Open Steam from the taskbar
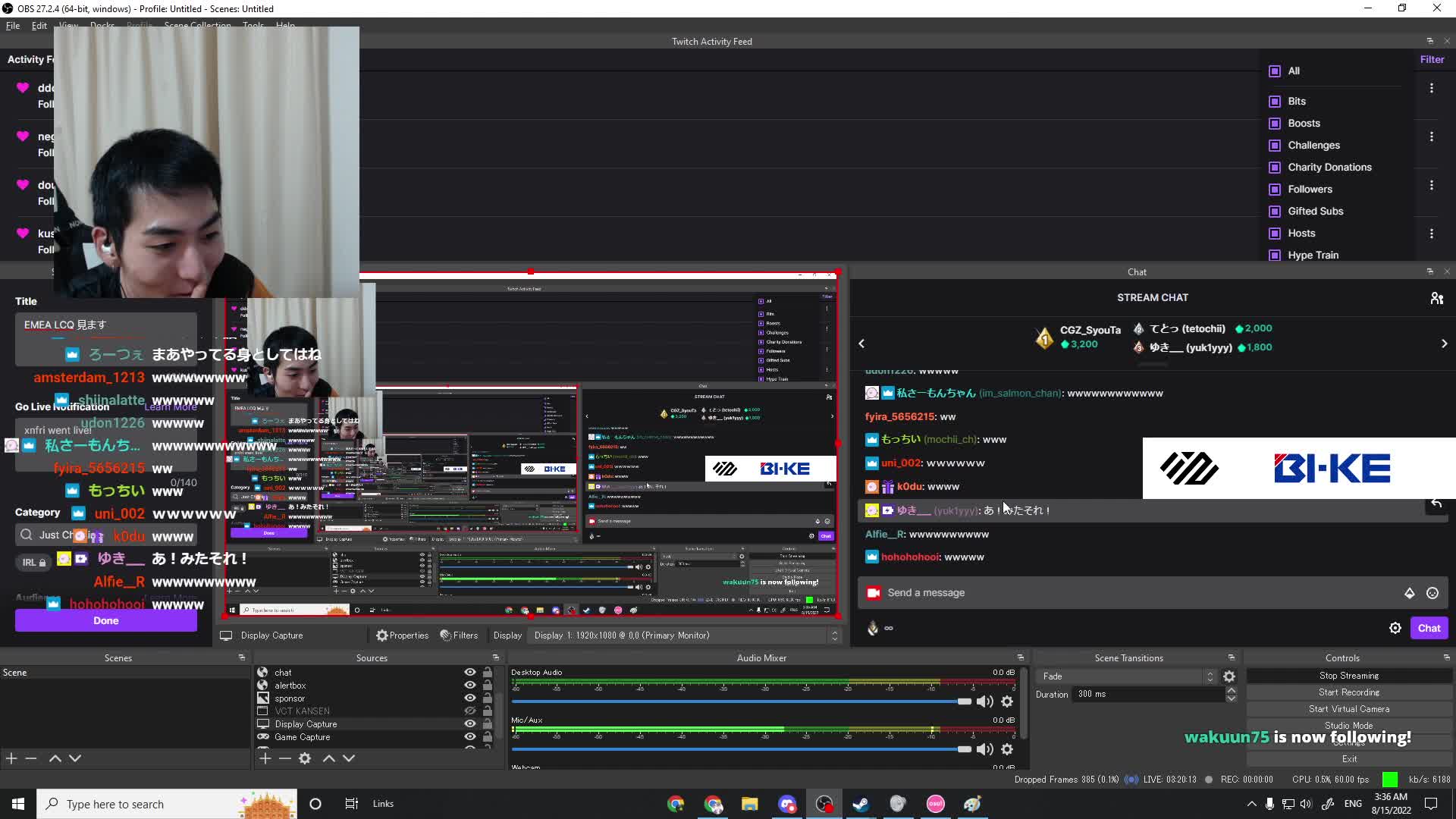The height and width of the screenshot is (819, 1456). [x=861, y=804]
